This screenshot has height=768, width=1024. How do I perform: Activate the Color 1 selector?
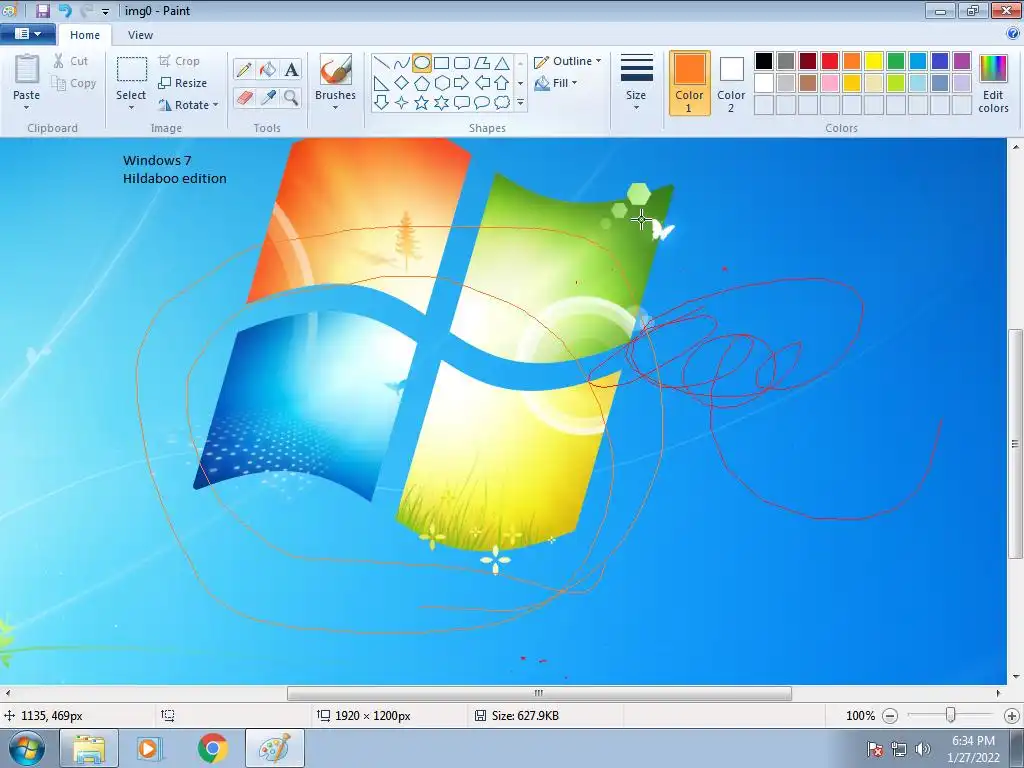690,84
